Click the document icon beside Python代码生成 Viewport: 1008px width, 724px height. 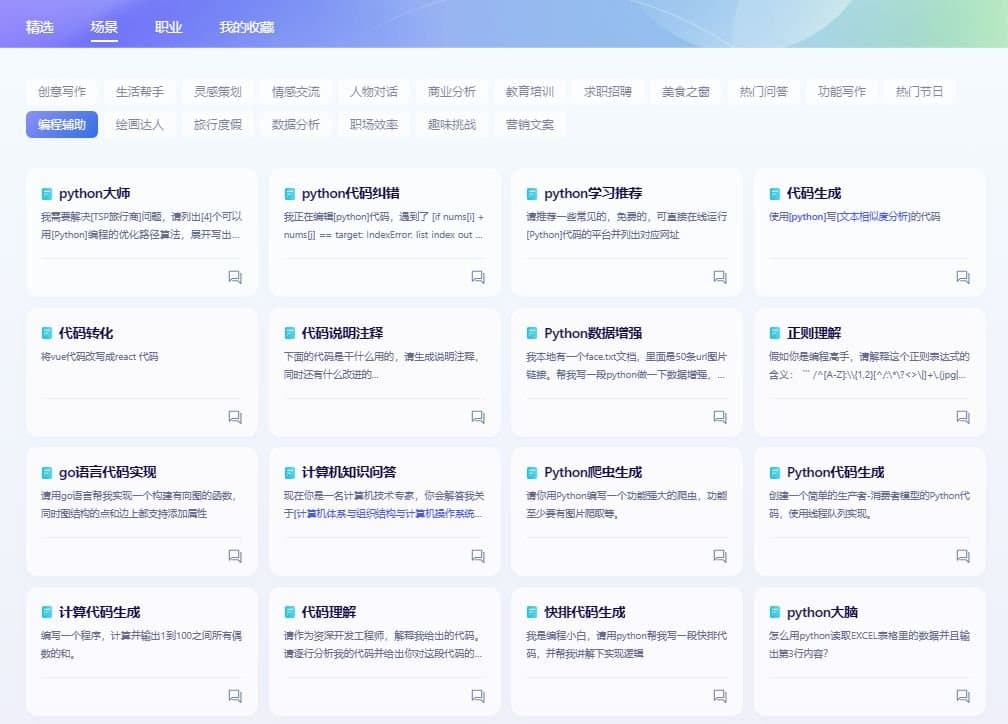[x=775, y=473]
